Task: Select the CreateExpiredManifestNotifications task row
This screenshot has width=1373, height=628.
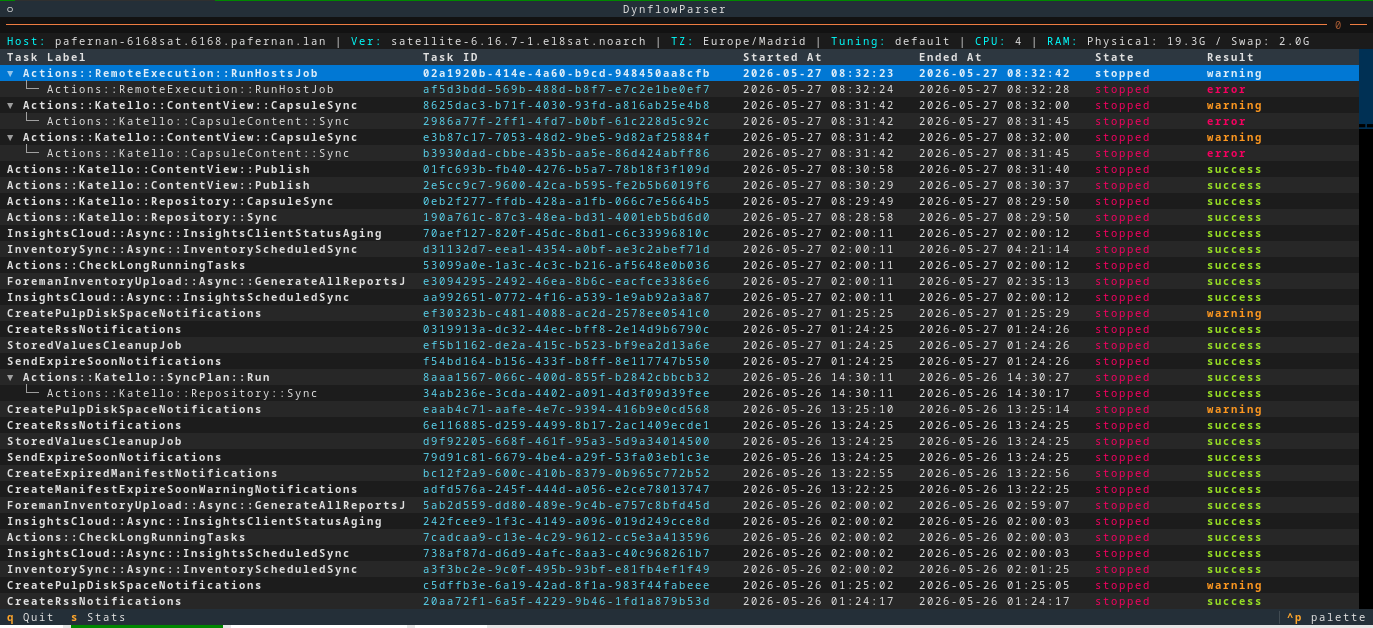Action: [x=680, y=473]
